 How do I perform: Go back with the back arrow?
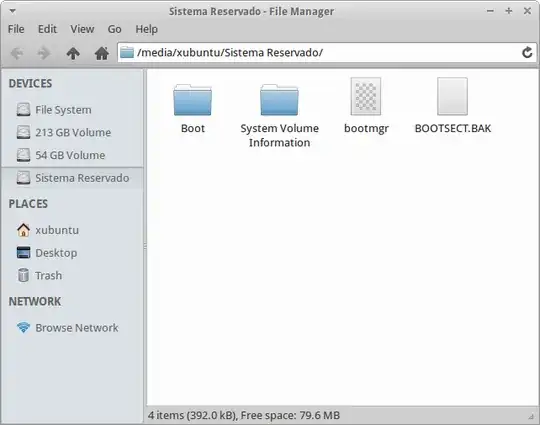click(x=17, y=53)
